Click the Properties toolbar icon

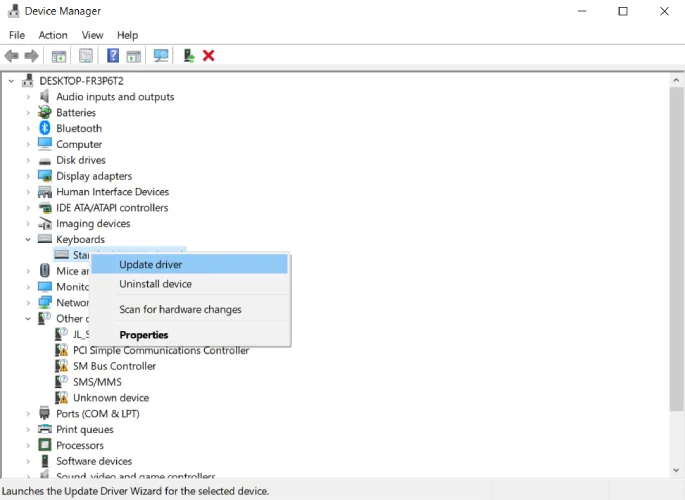click(86, 56)
